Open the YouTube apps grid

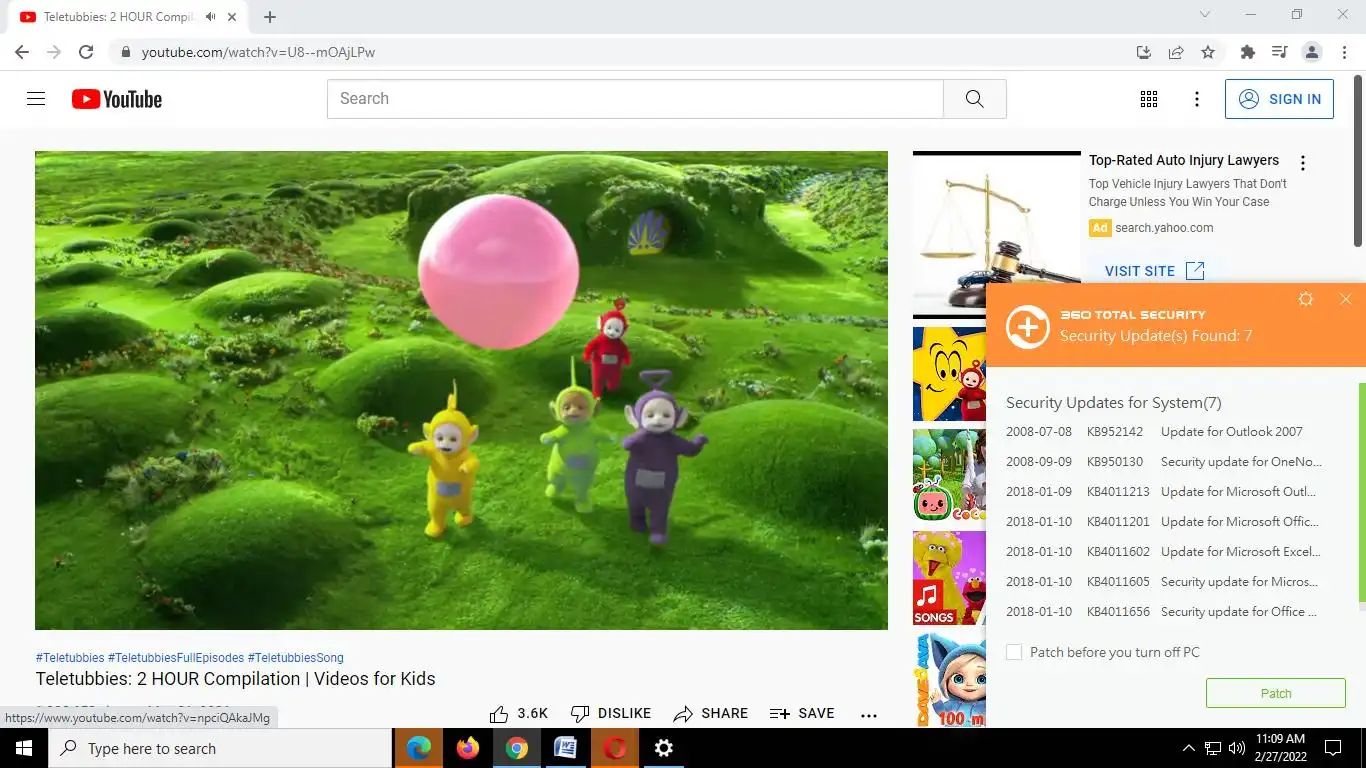[x=1149, y=99]
